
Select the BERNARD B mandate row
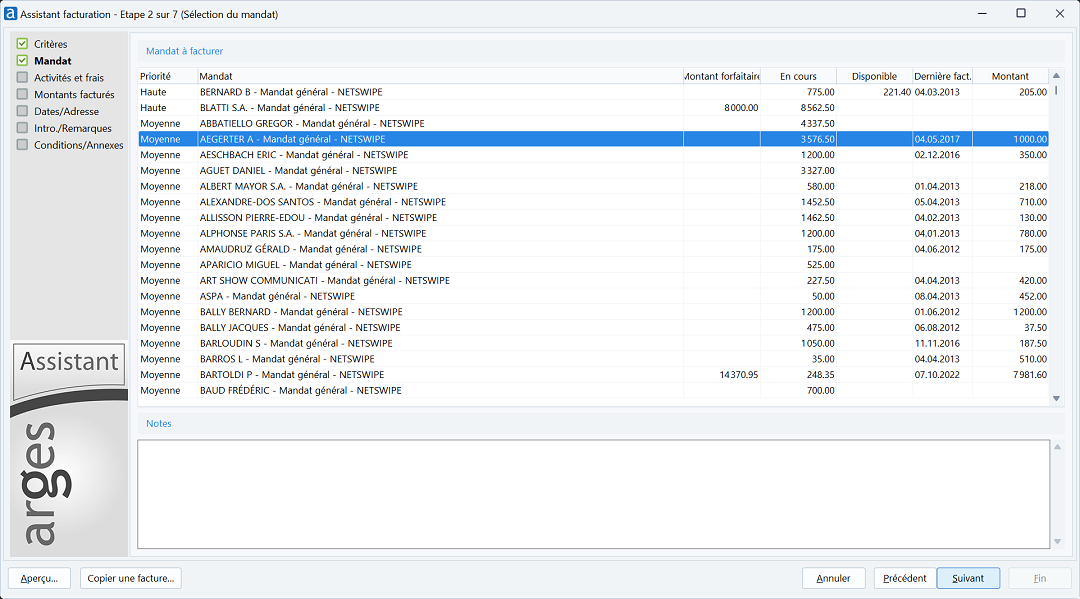[x=593, y=92]
